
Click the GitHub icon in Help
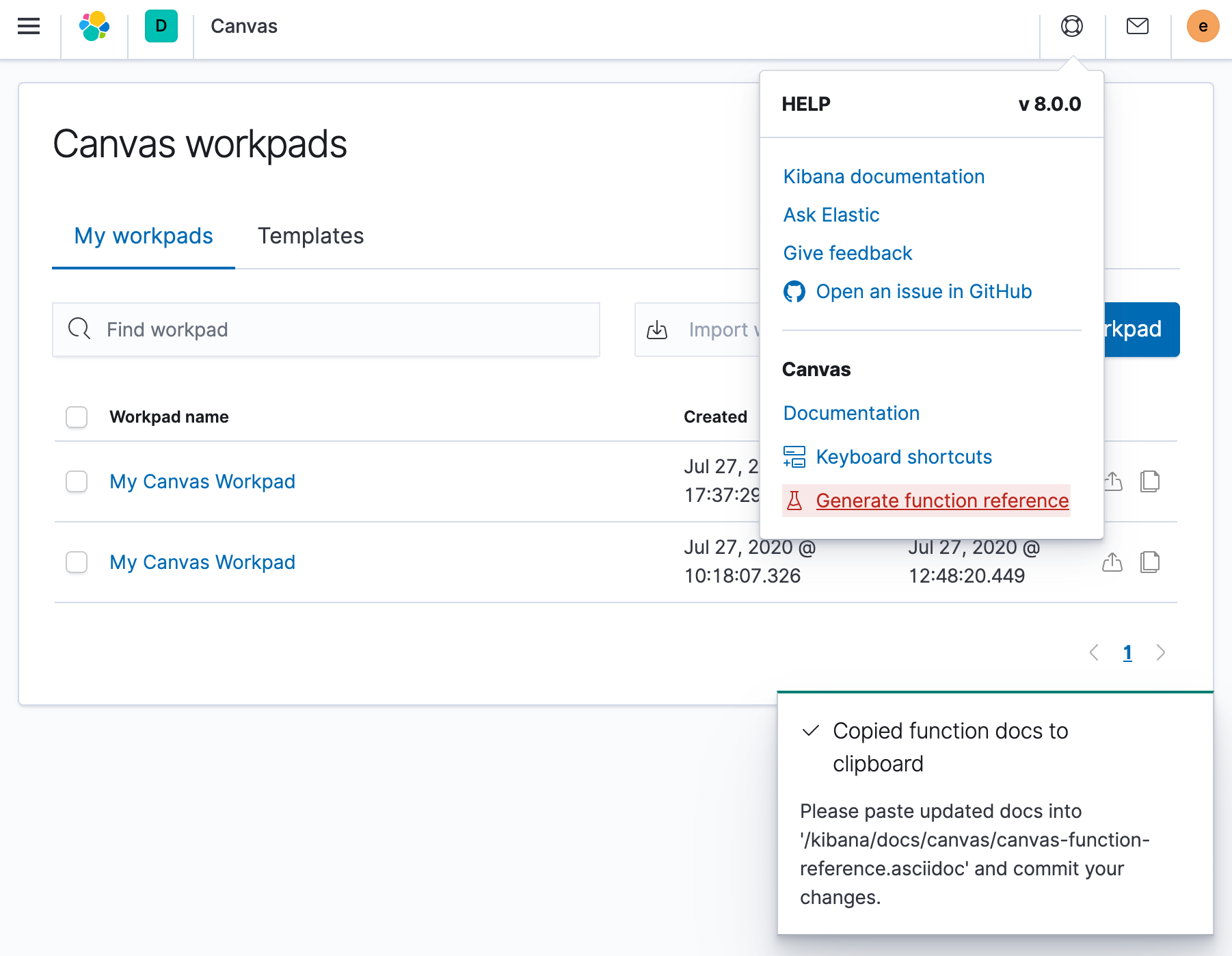click(x=794, y=291)
